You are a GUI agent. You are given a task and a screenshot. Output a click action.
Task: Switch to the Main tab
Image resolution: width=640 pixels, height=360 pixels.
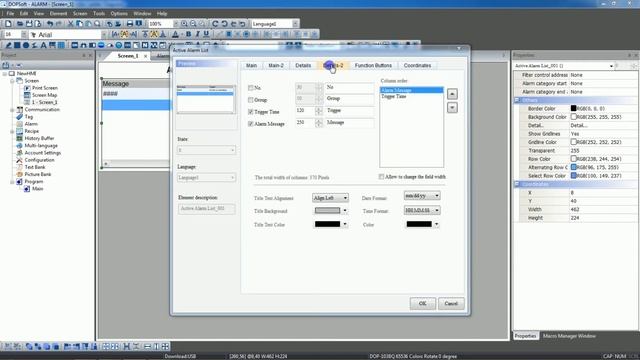(x=251, y=65)
